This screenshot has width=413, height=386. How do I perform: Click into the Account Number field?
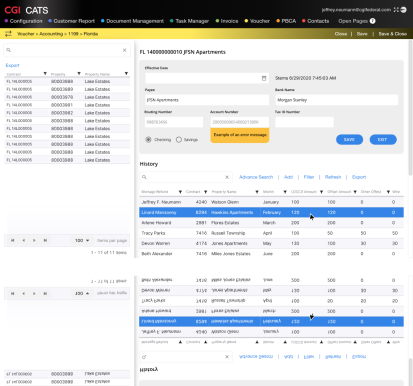tap(240, 122)
